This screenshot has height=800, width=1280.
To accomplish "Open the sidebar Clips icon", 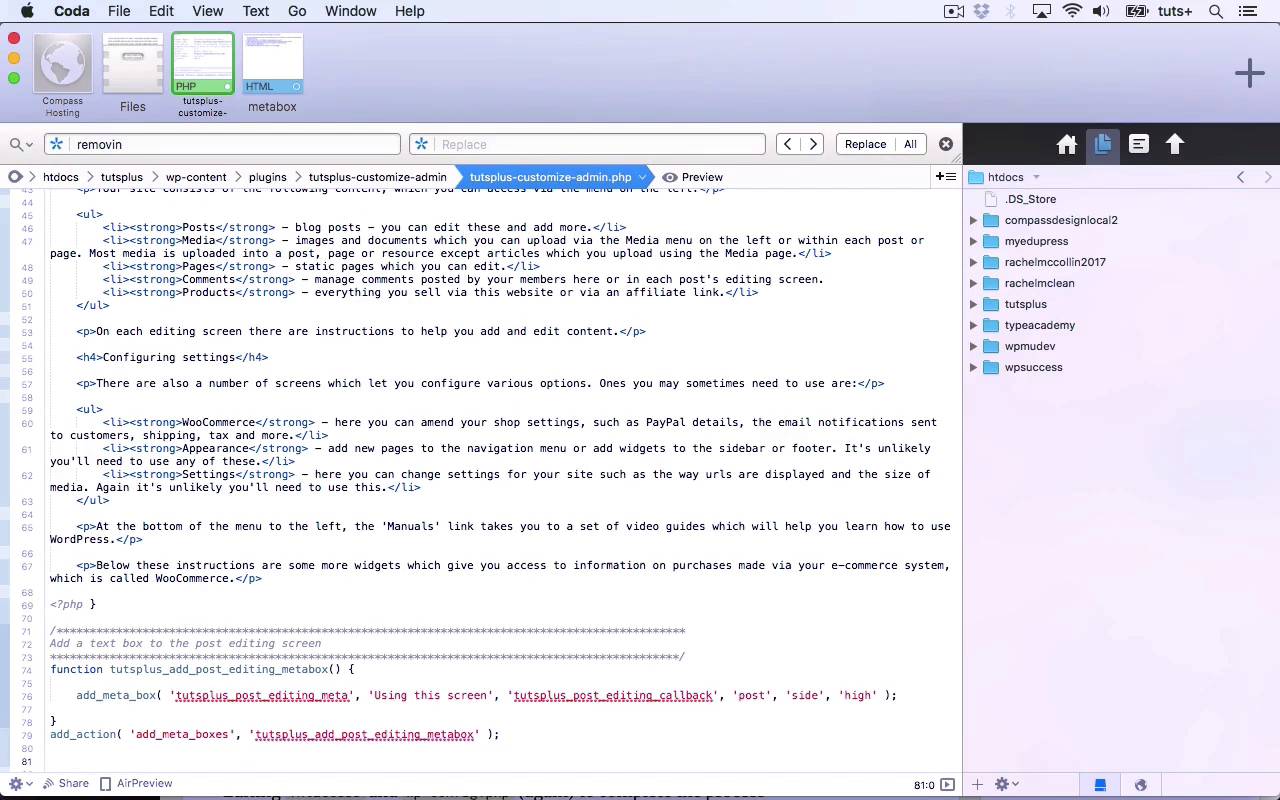I will pyautogui.click(x=1139, y=144).
